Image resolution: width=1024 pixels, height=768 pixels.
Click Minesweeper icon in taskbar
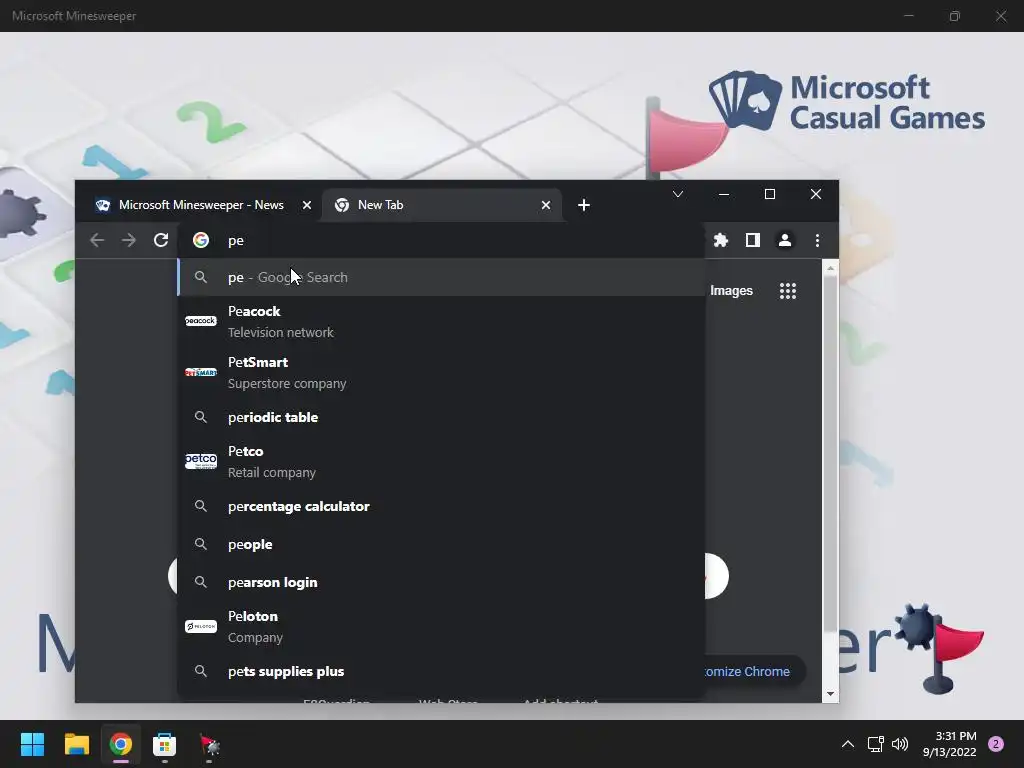click(209, 744)
